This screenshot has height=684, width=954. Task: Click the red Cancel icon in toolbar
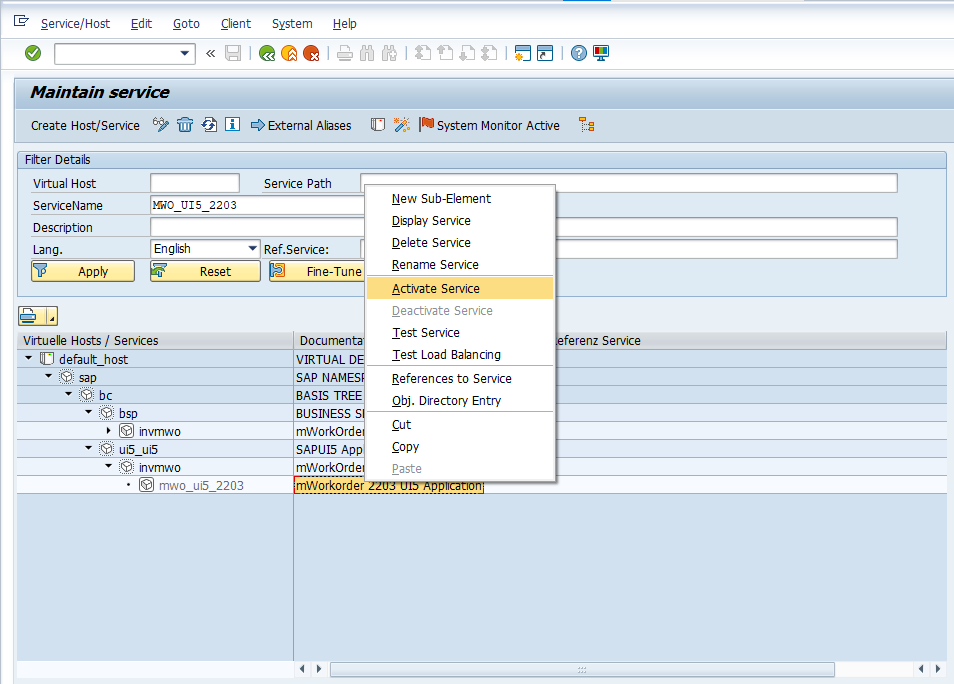311,53
